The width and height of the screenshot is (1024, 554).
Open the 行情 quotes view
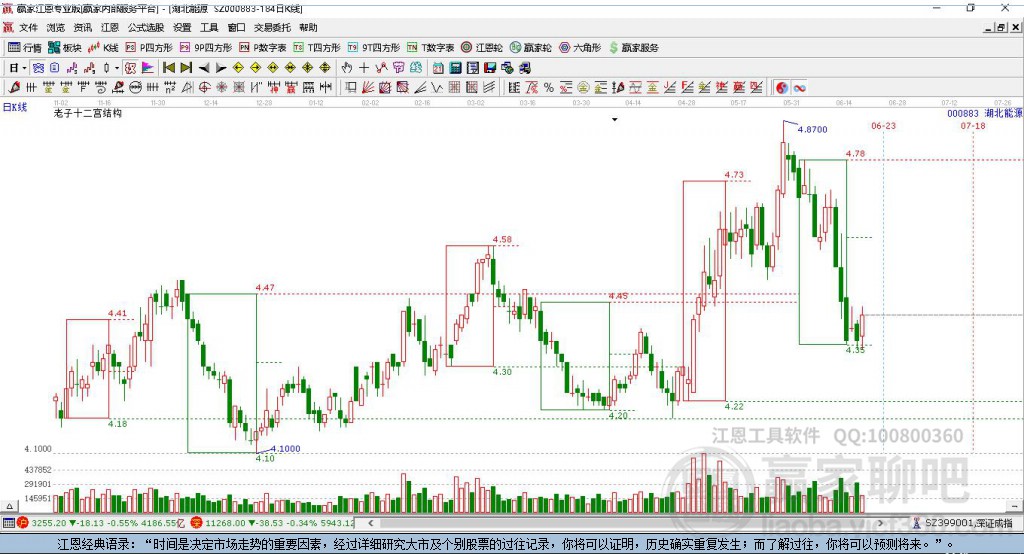click(x=25, y=48)
